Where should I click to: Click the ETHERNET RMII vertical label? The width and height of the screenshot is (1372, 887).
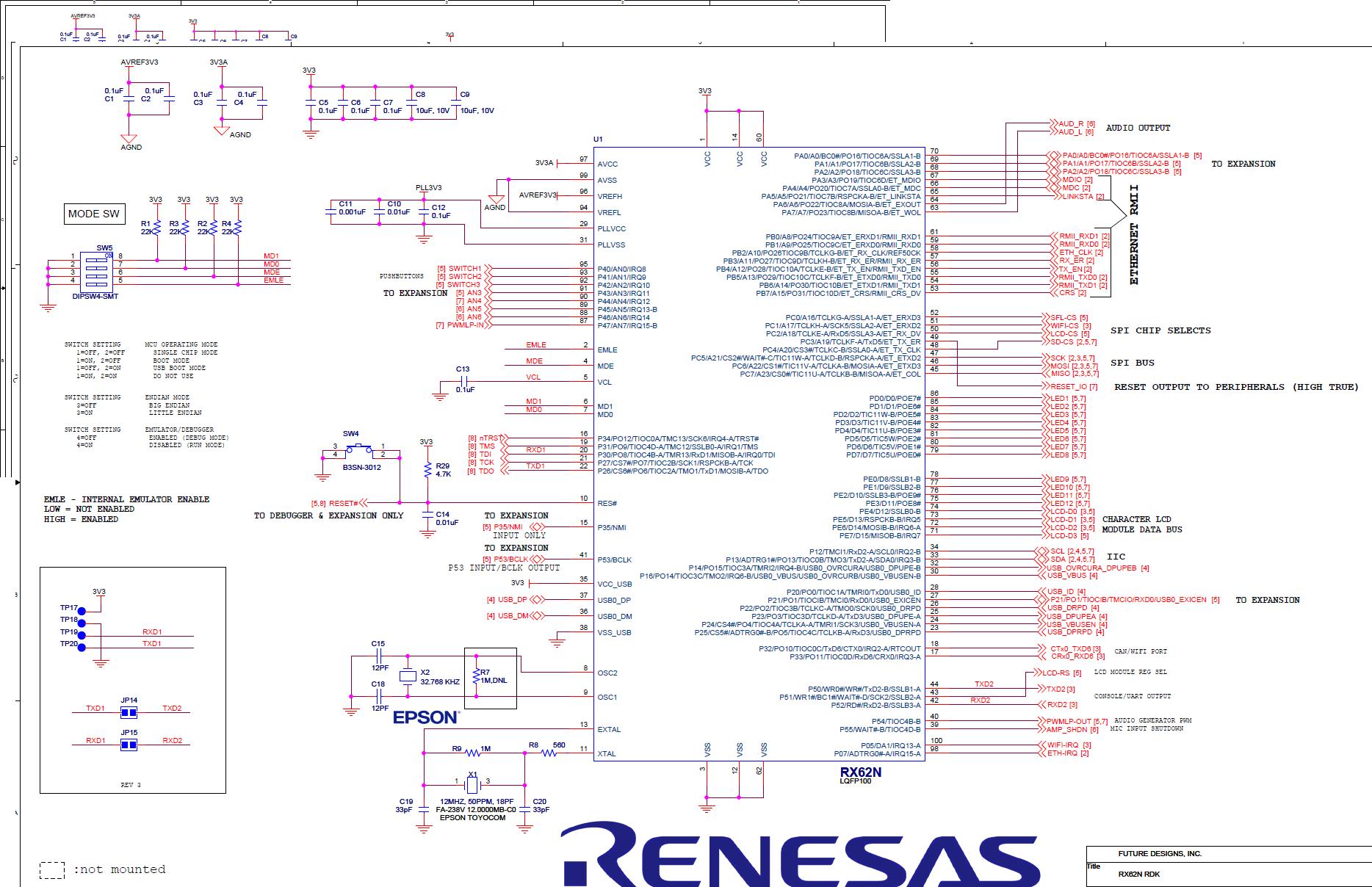point(1133,235)
